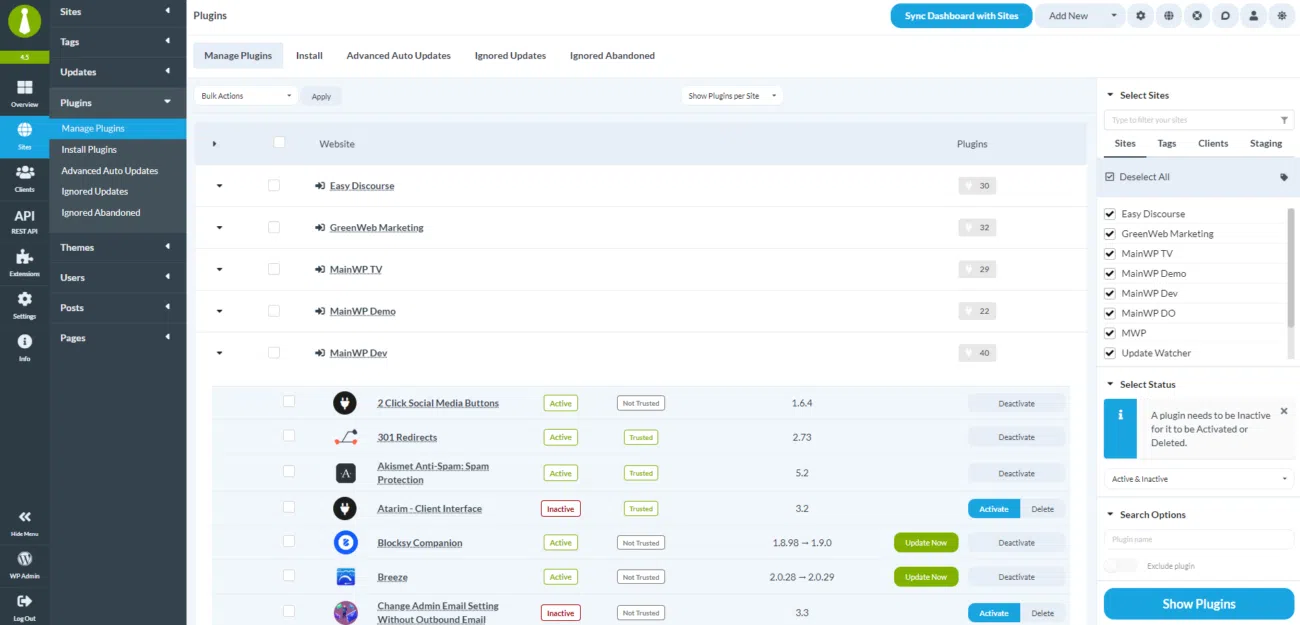Switch to Ignored Updates tab
This screenshot has height=625, width=1300.
[510, 56]
